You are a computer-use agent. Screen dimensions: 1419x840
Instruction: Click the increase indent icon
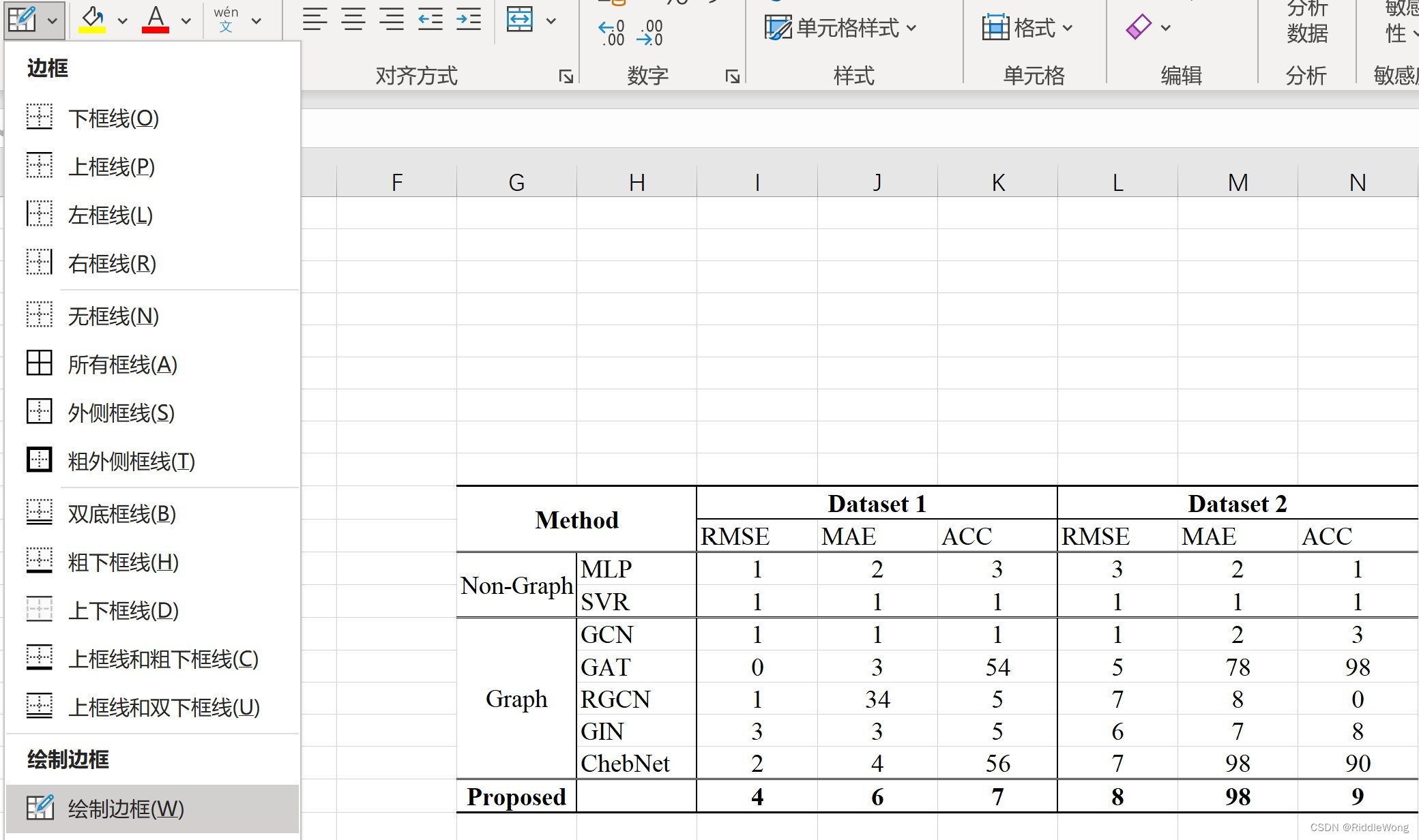[x=468, y=20]
